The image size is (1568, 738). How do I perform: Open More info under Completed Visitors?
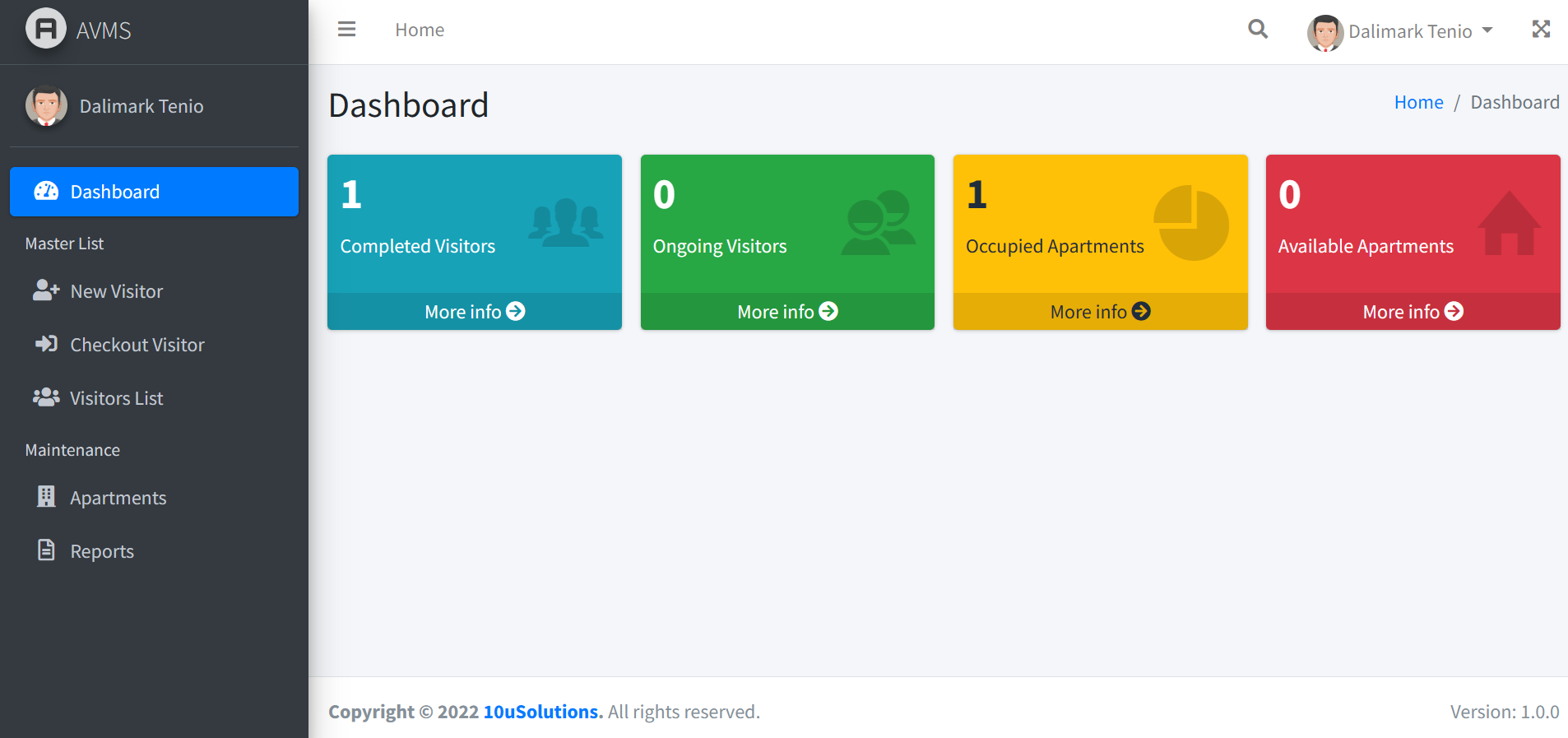(x=475, y=312)
